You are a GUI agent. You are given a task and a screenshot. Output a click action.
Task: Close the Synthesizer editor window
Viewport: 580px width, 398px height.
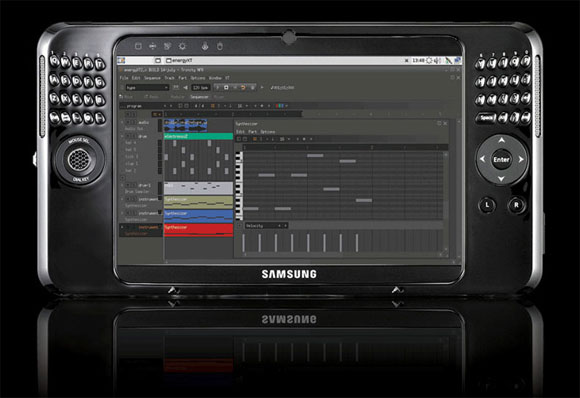(x=445, y=124)
